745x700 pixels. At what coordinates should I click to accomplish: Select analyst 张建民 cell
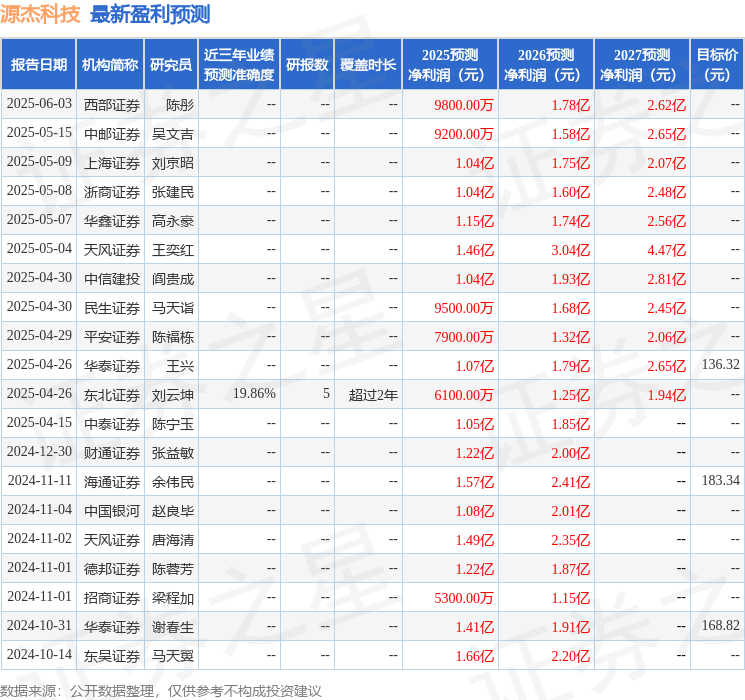tap(171, 191)
